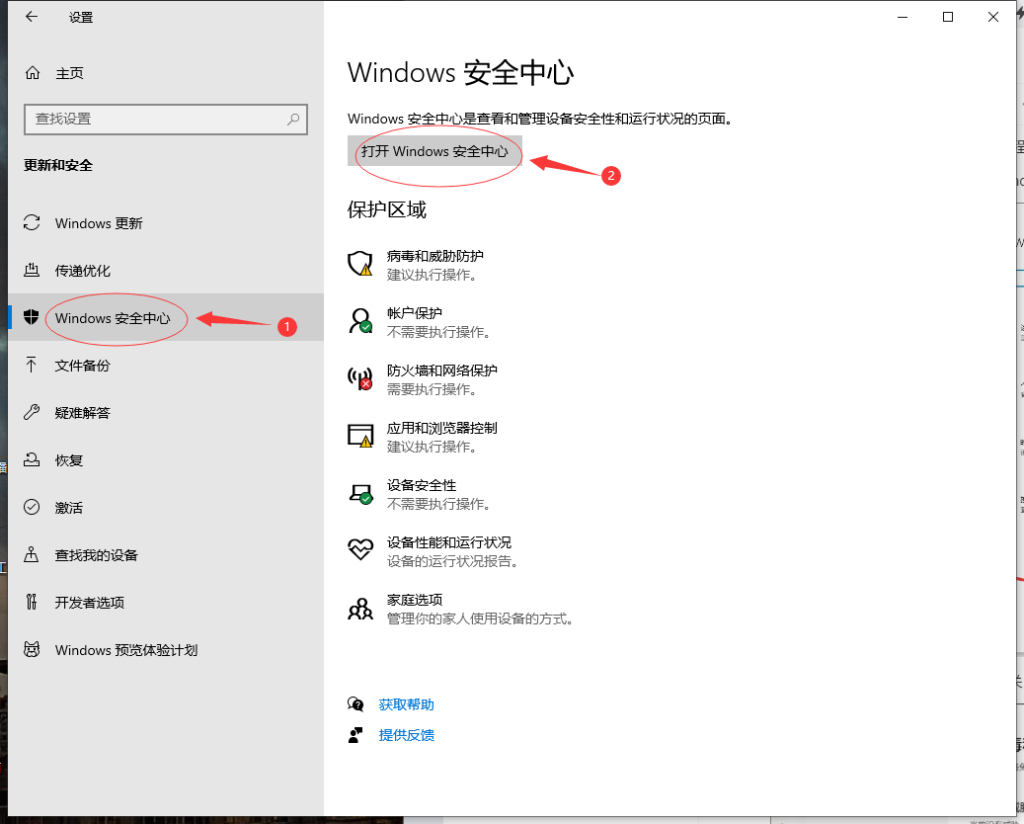Open the 获取帮助 link
Screen dimensions: 1024x824
pyautogui.click(x=406, y=705)
